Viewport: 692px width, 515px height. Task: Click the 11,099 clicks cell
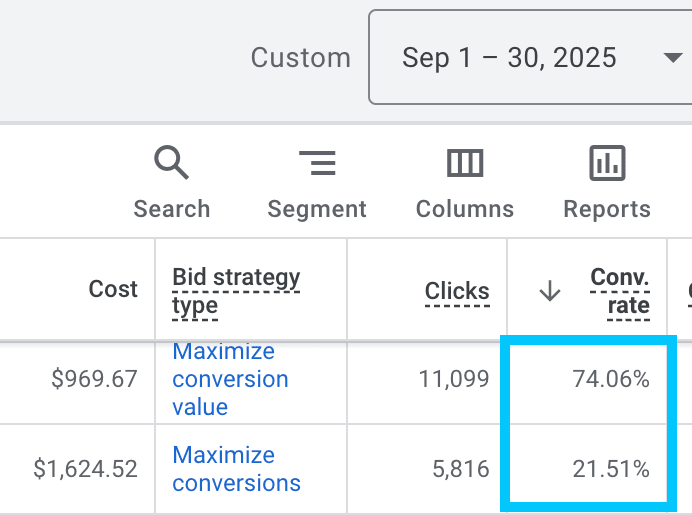click(455, 379)
